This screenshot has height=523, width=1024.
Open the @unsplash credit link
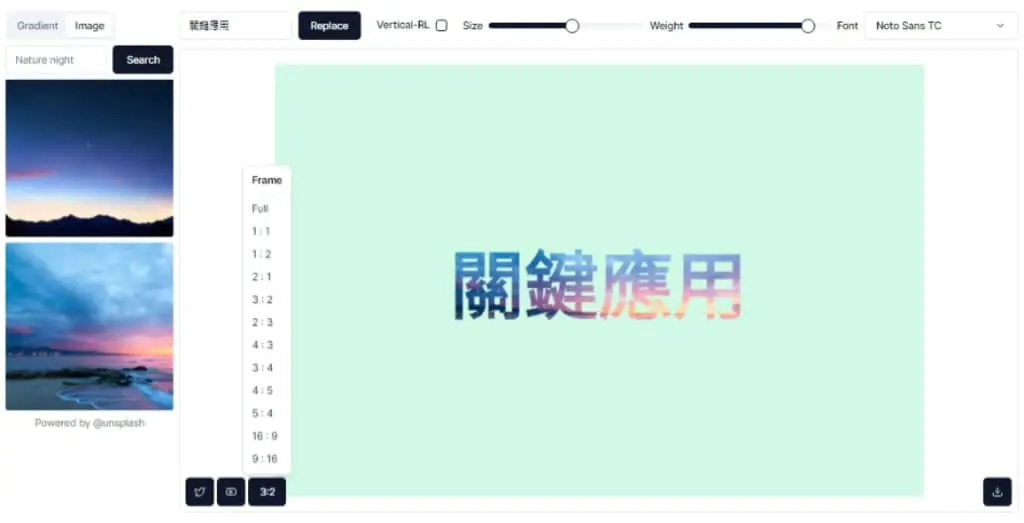coord(119,423)
